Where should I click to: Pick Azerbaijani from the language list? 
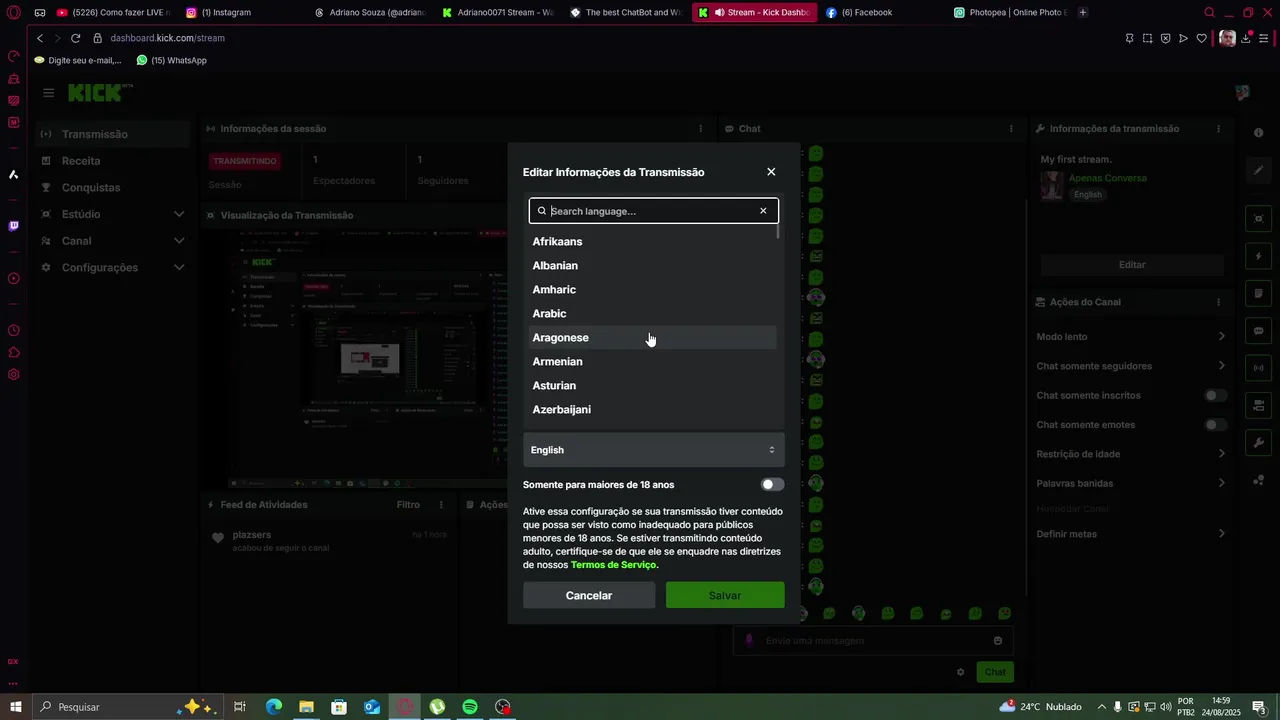653,410
